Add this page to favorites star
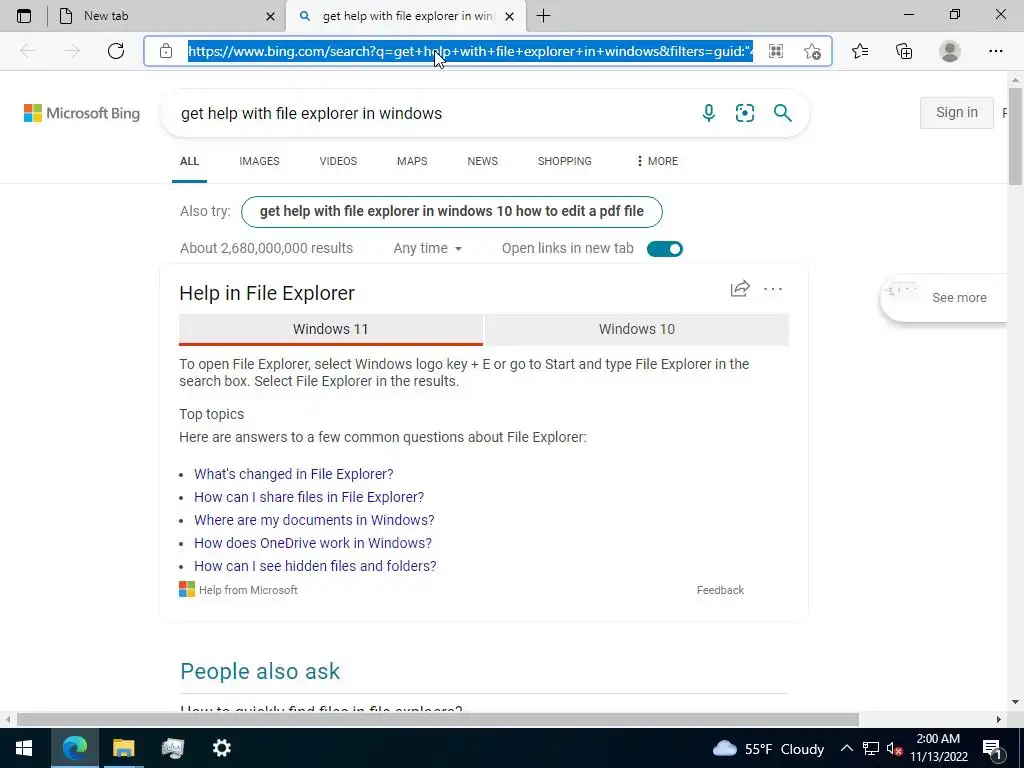The image size is (1024, 768). pyautogui.click(x=812, y=51)
